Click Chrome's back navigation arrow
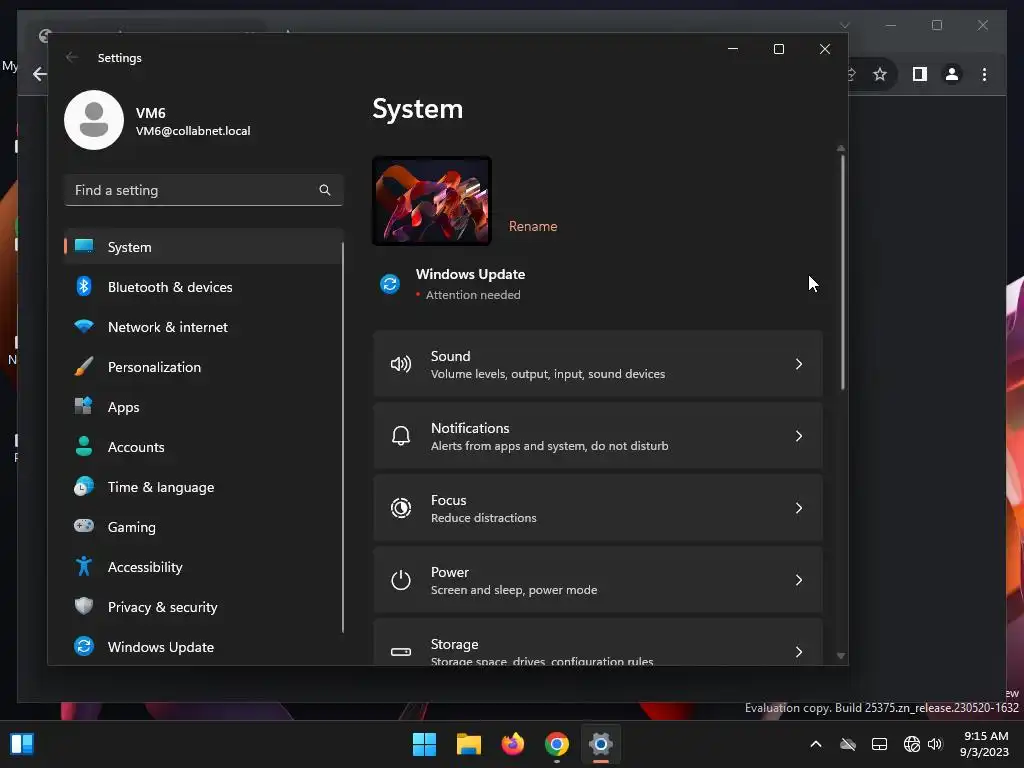 40,74
